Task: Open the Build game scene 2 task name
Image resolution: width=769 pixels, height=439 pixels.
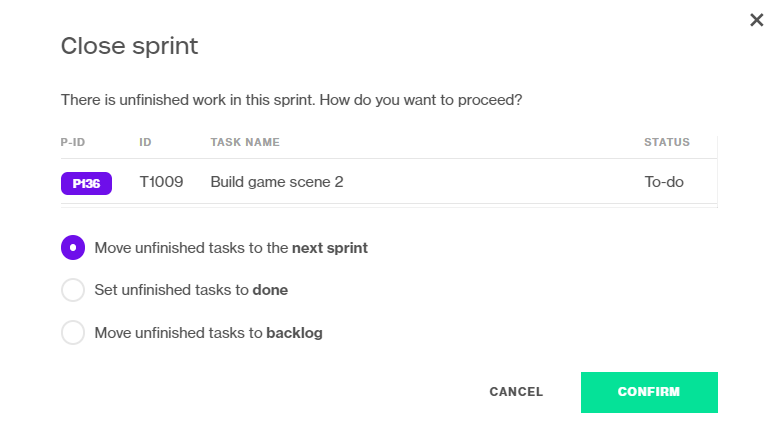Action: pyautogui.click(x=277, y=182)
